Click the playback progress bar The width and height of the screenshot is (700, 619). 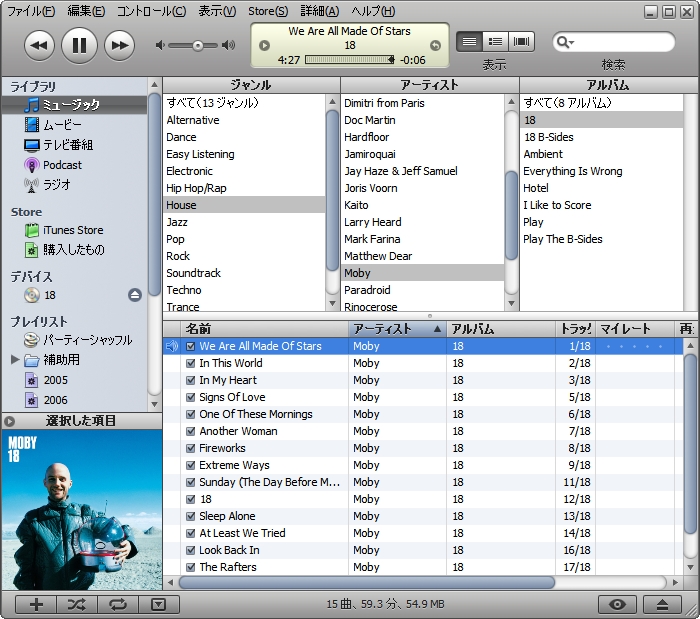350,60
